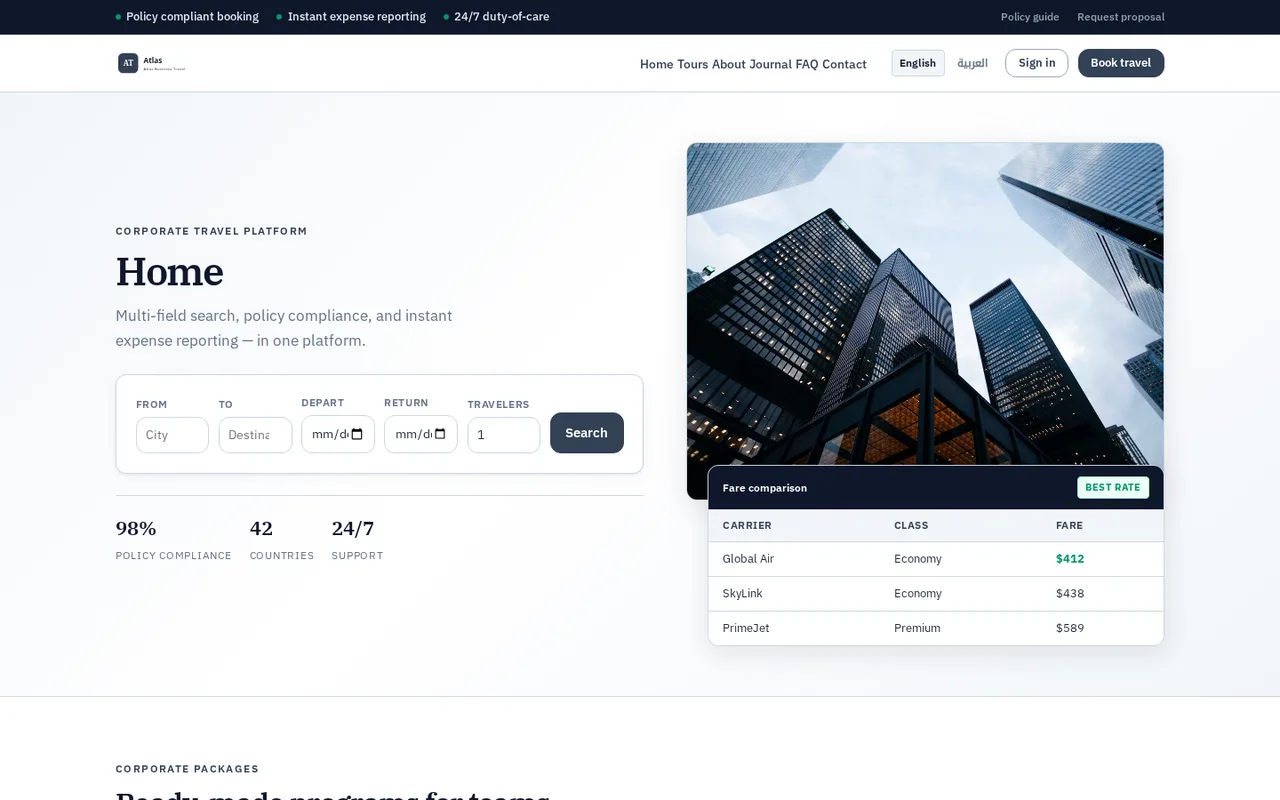Viewport: 1280px width, 800px height.
Task: Click the CARRIER column header
Action: click(x=747, y=525)
